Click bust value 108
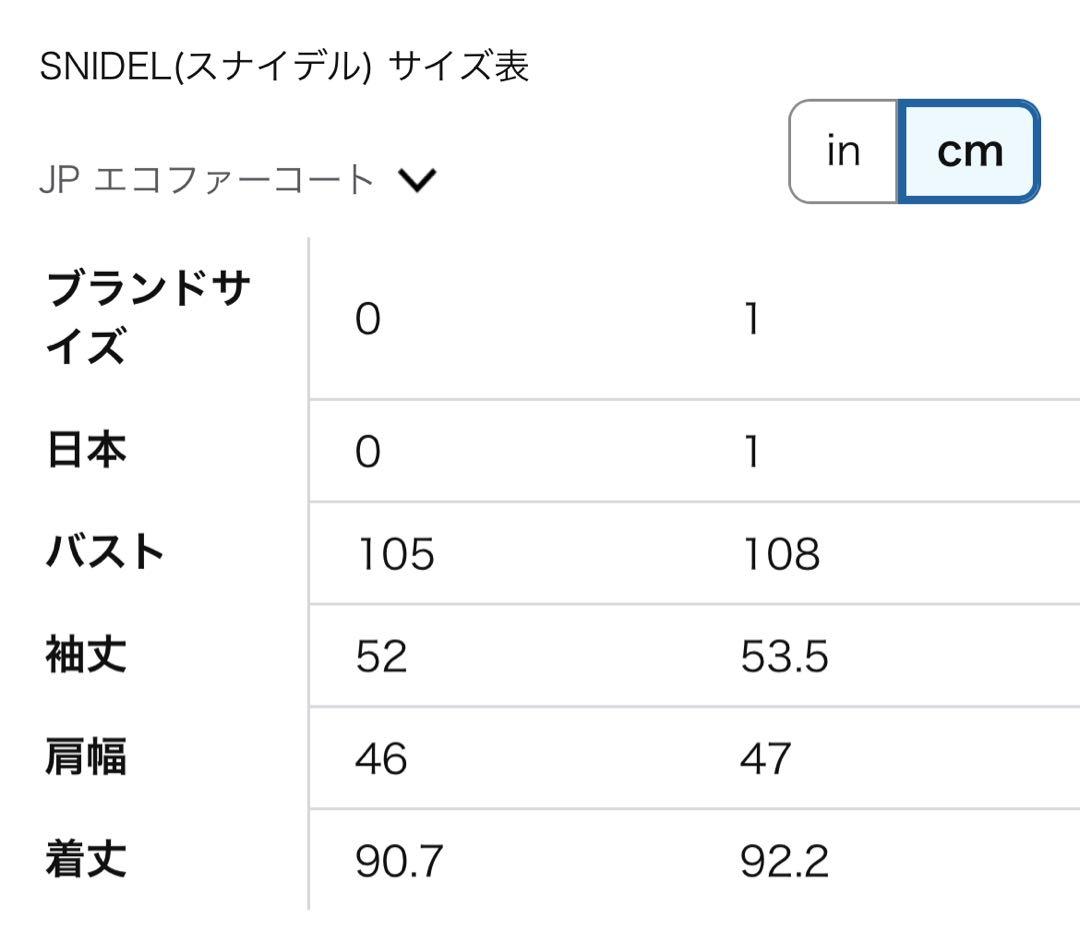 click(780, 554)
